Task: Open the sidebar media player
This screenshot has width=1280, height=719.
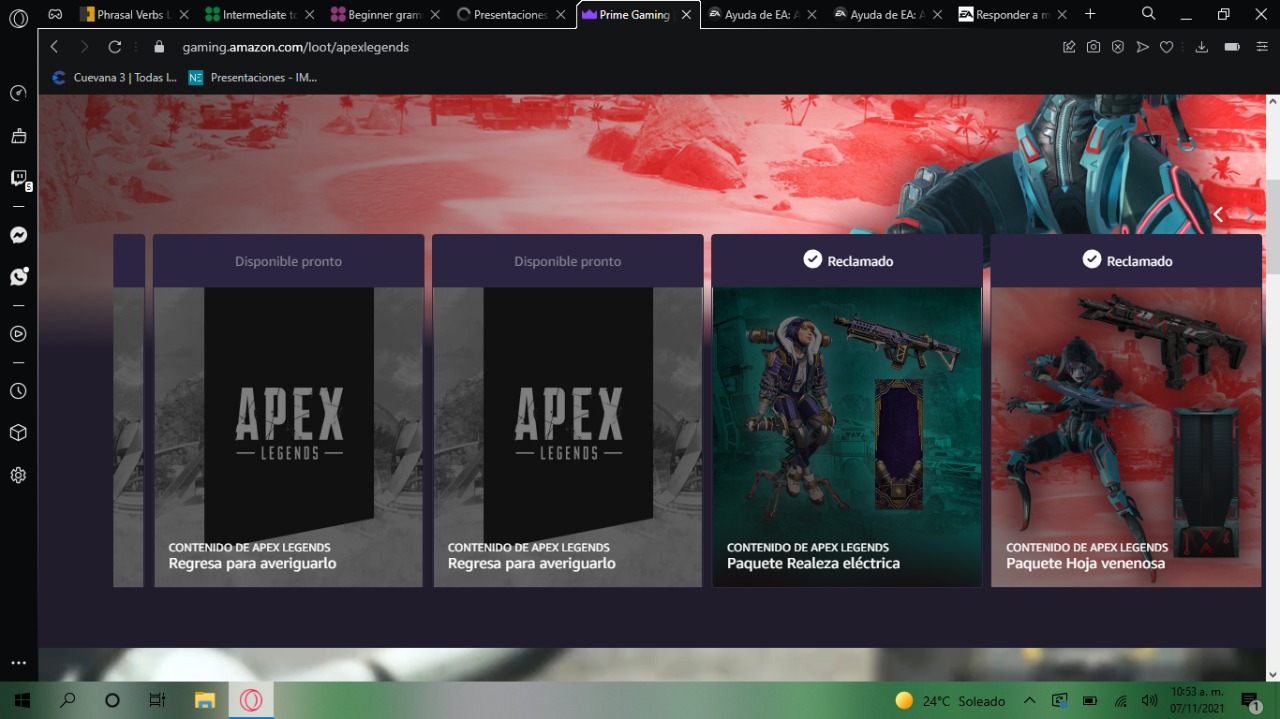Action: 18,334
